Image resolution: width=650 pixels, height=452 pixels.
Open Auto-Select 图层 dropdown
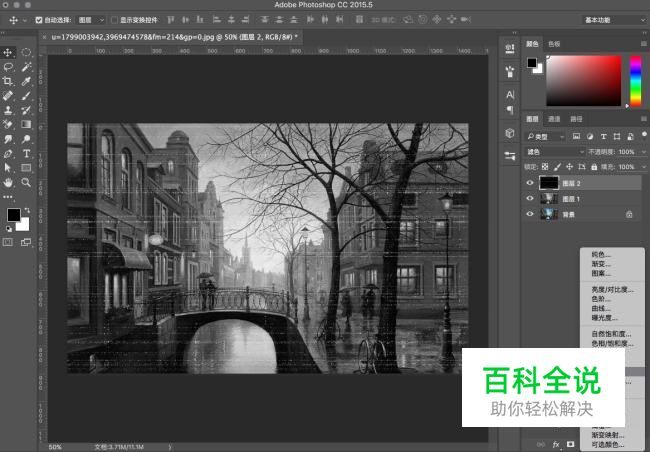[91, 20]
